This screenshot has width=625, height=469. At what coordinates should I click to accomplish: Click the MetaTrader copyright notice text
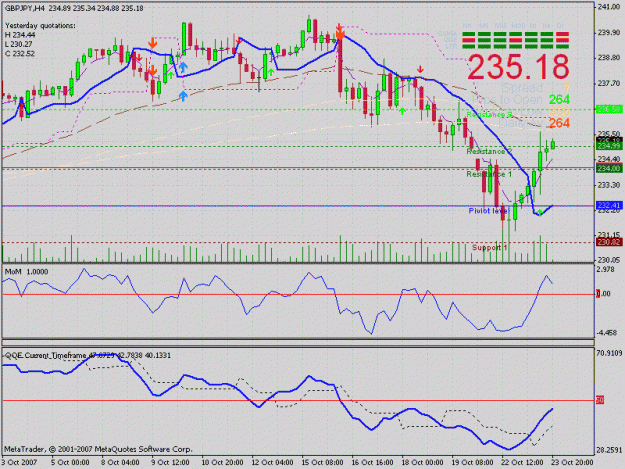[x=98, y=449]
